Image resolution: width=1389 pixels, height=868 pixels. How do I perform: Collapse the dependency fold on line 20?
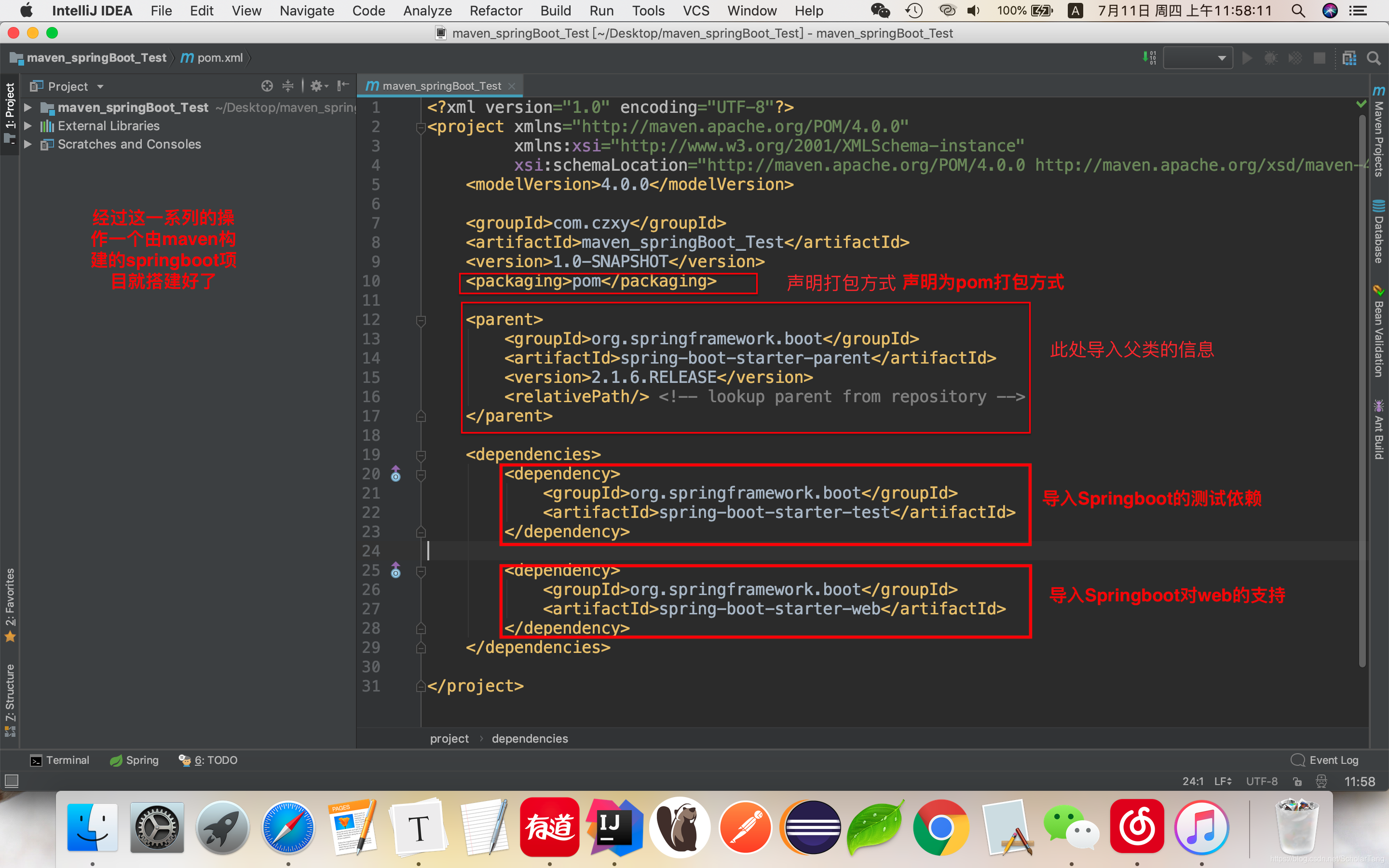421,475
